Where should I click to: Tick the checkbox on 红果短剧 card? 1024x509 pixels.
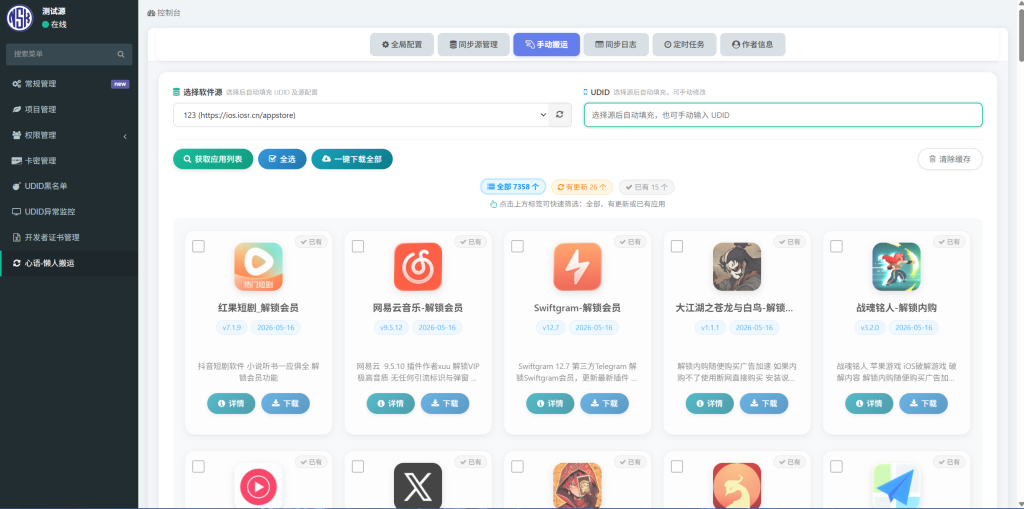[199, 246]
